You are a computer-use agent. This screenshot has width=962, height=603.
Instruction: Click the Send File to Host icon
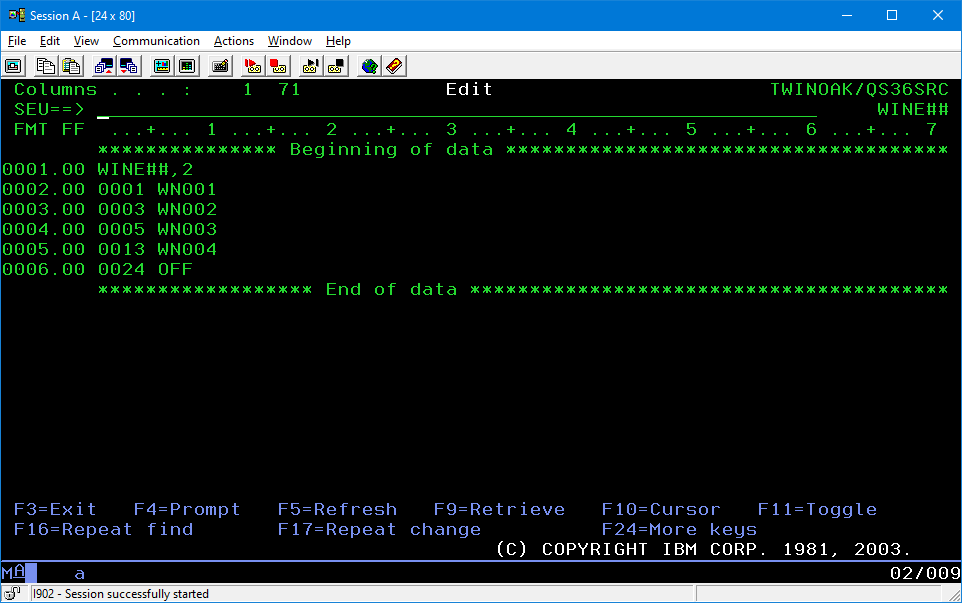[104, 66]
